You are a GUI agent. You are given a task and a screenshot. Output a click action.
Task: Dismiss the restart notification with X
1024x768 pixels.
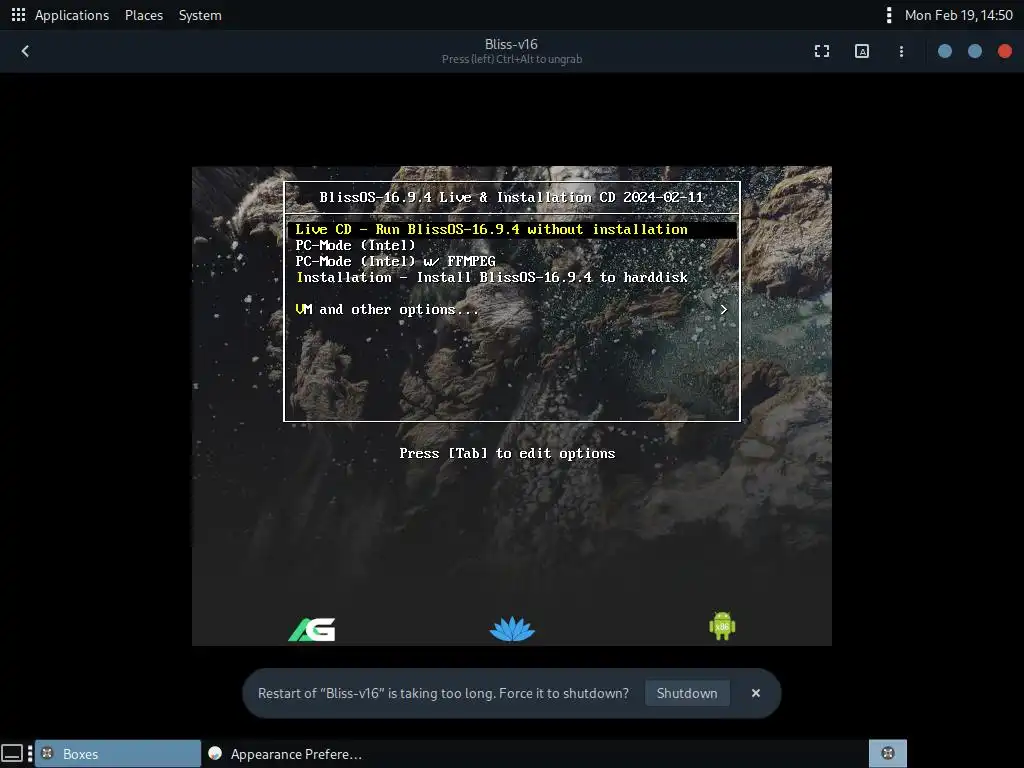pyautogui.click(x=756, y=693)
